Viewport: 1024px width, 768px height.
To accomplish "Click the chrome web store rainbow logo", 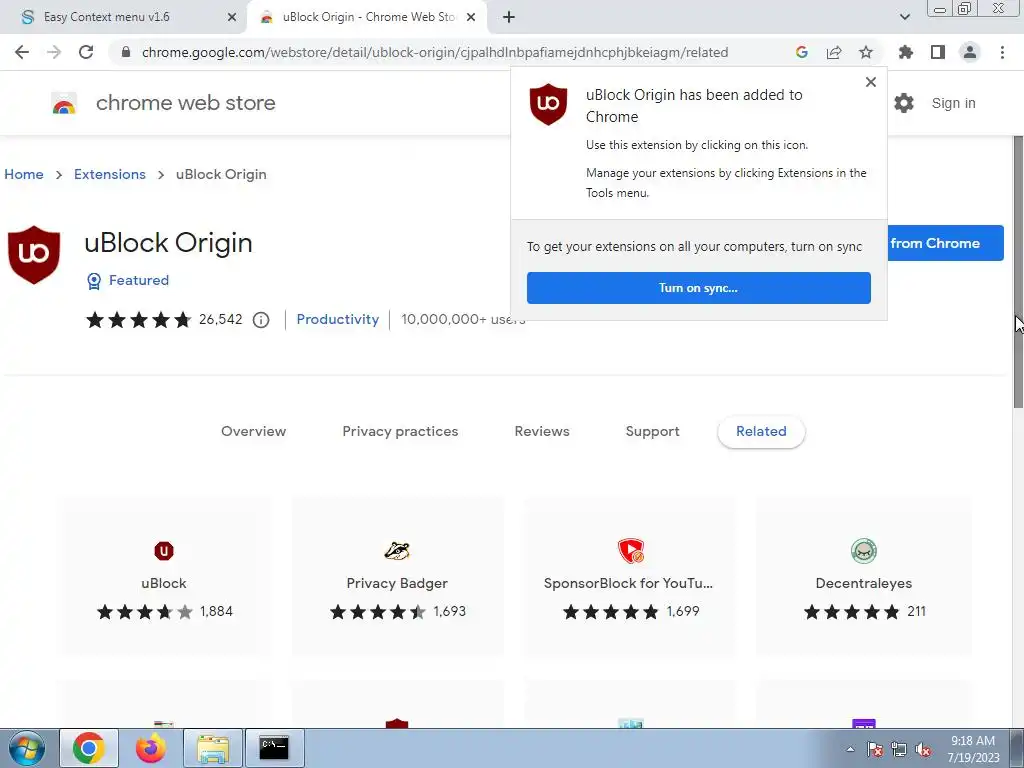I will pos(64,103).
